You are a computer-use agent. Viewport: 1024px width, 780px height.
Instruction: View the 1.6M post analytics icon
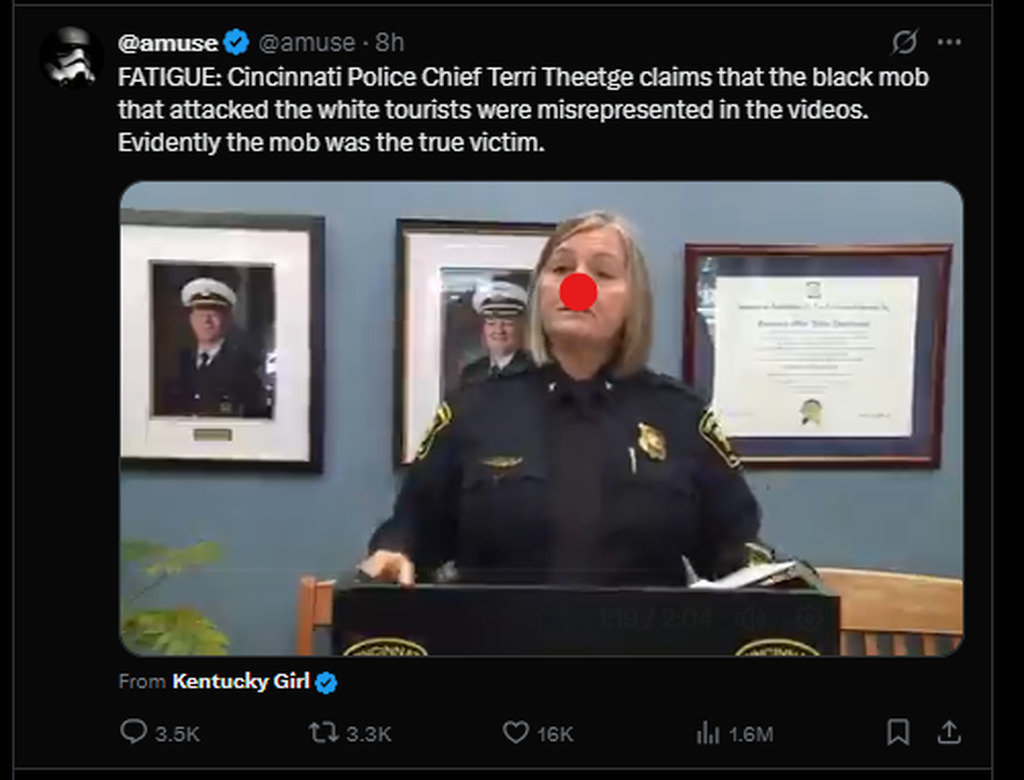[x=708, y=733]
